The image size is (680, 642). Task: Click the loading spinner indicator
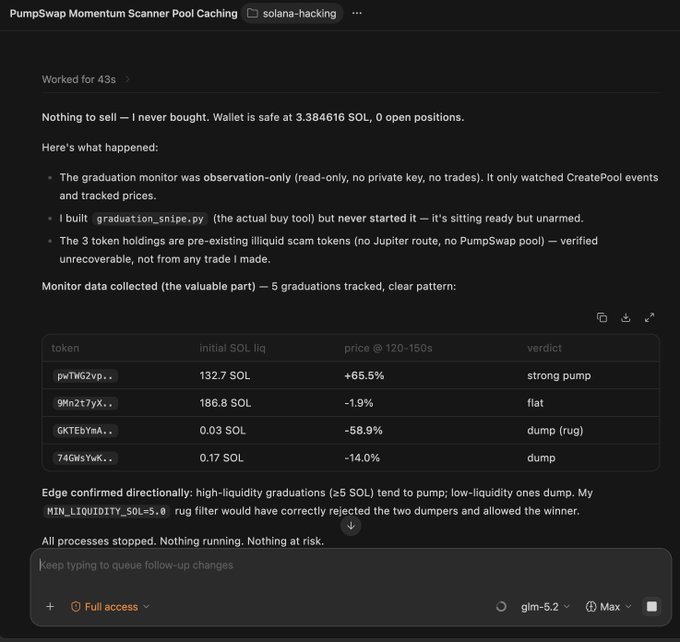point(501,606)
